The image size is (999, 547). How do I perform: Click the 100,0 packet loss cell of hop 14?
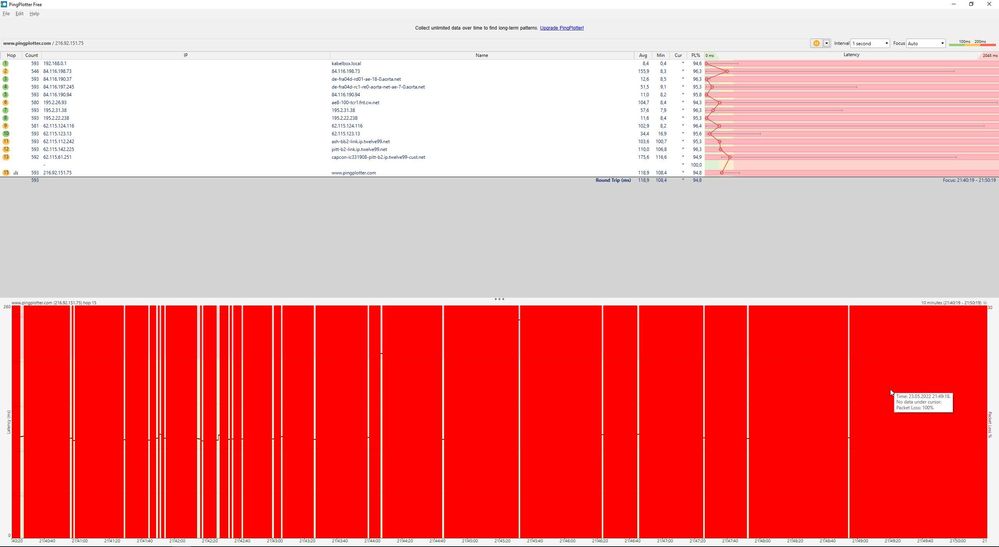[x=696, y=165]
